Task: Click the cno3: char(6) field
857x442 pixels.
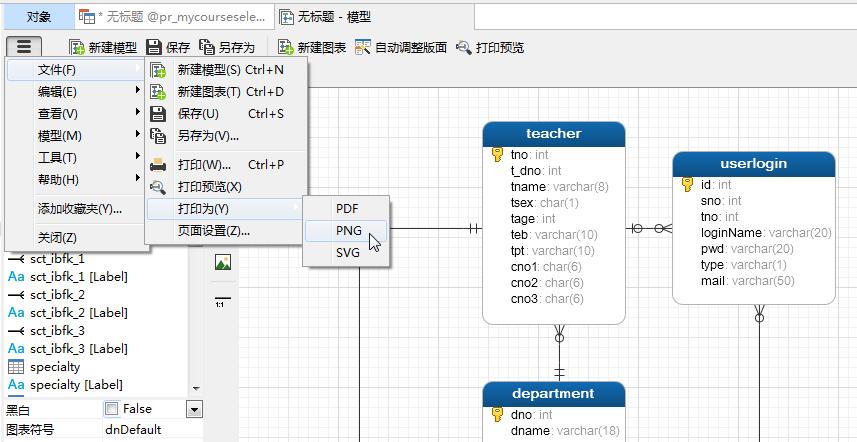Action: click(547, 299)
